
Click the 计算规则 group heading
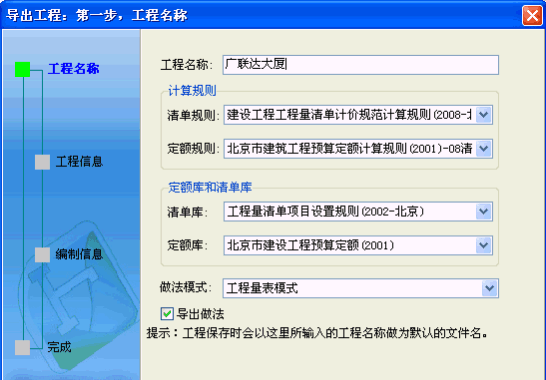192,91
